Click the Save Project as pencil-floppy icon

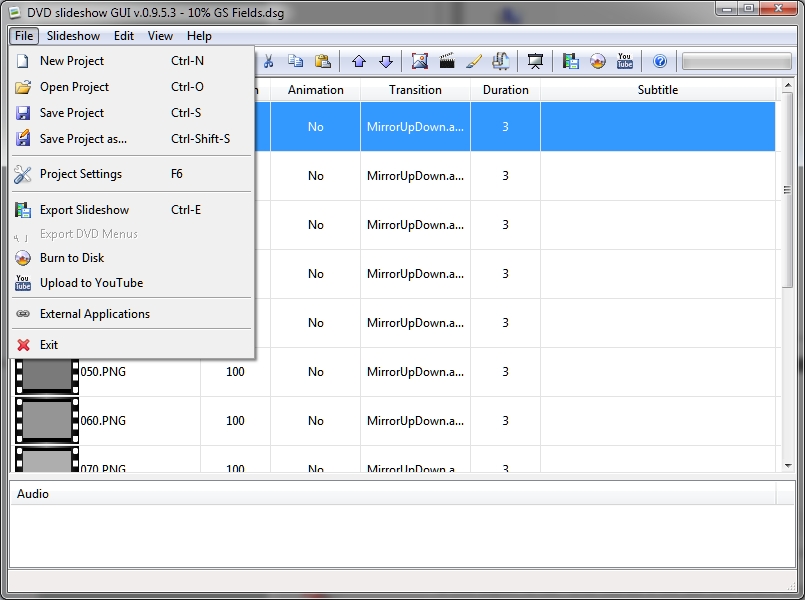pyautogui.click(x=23, y=139)
